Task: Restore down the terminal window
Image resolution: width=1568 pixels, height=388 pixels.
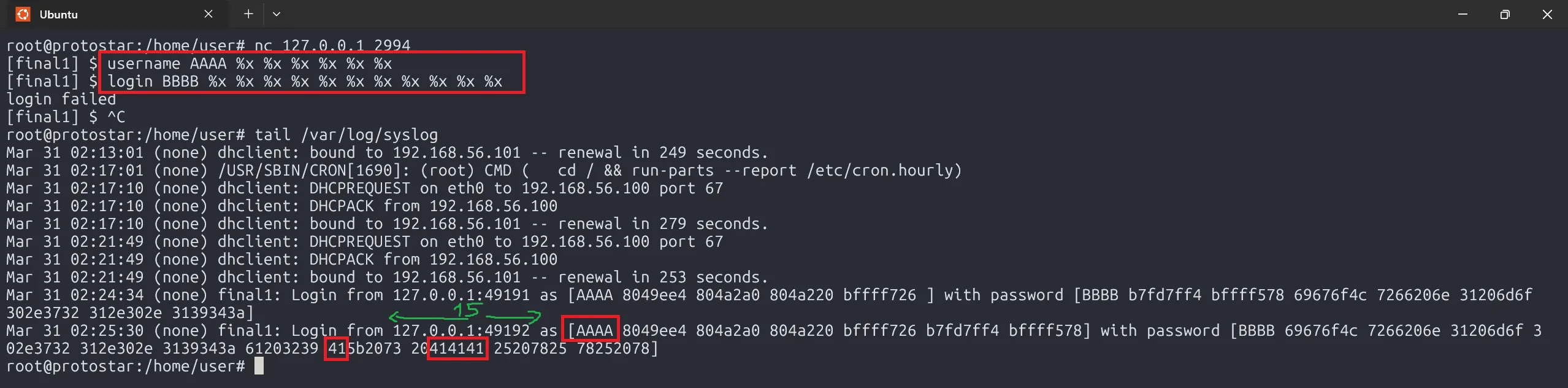Action: point(1505,14)
